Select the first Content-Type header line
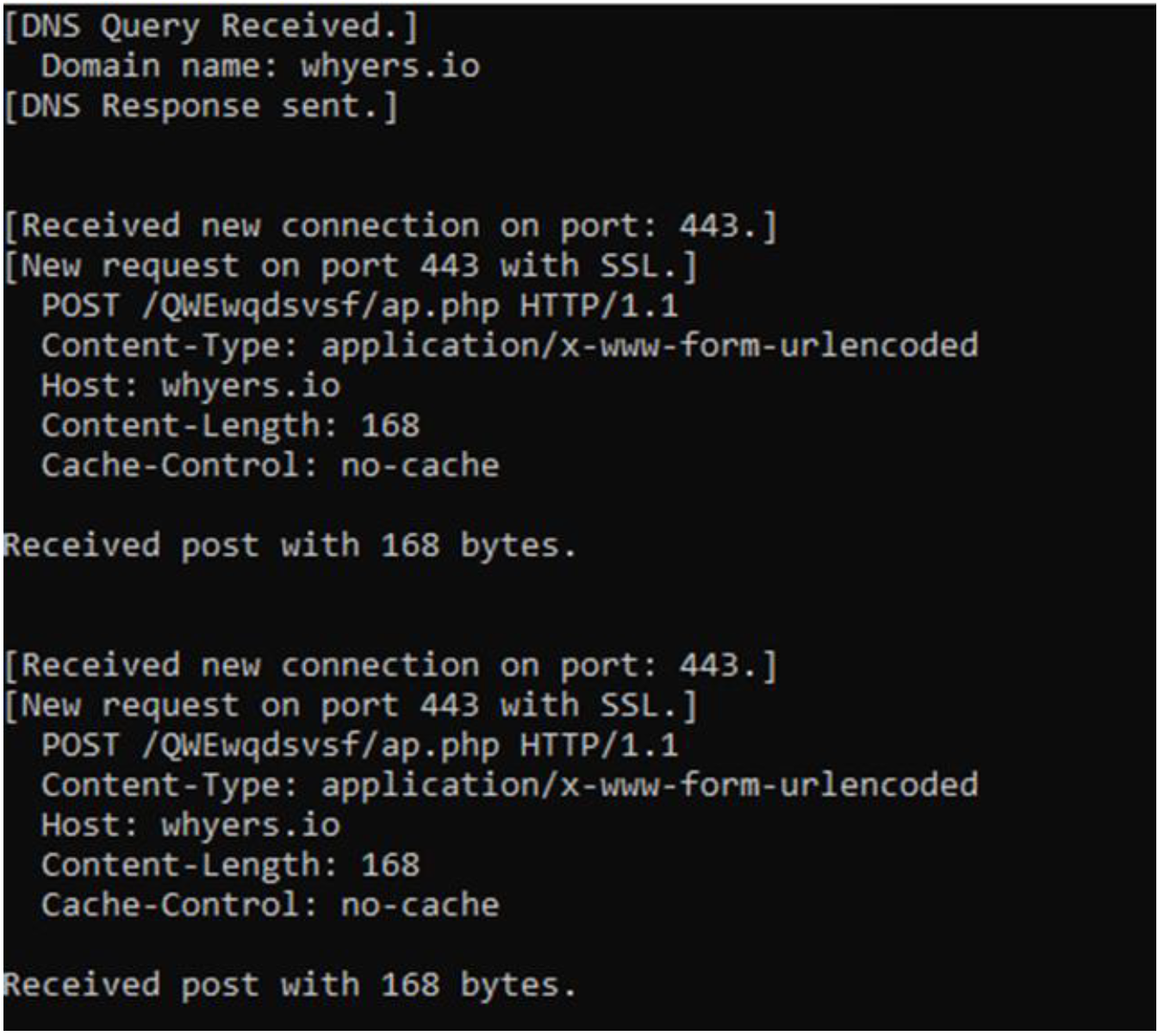The width and height of the screenshot is (1158, 1036). coord(509,346)
